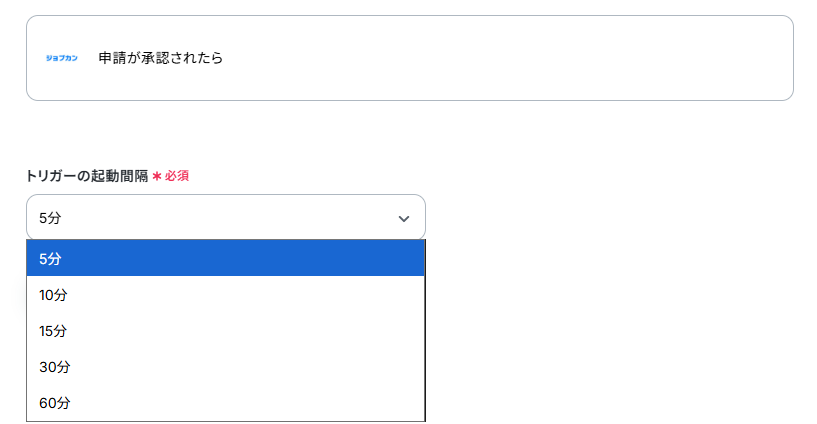Choose the 10分 interval option
The width and height of the screenshot is (817, 424).
coord(226,295)
